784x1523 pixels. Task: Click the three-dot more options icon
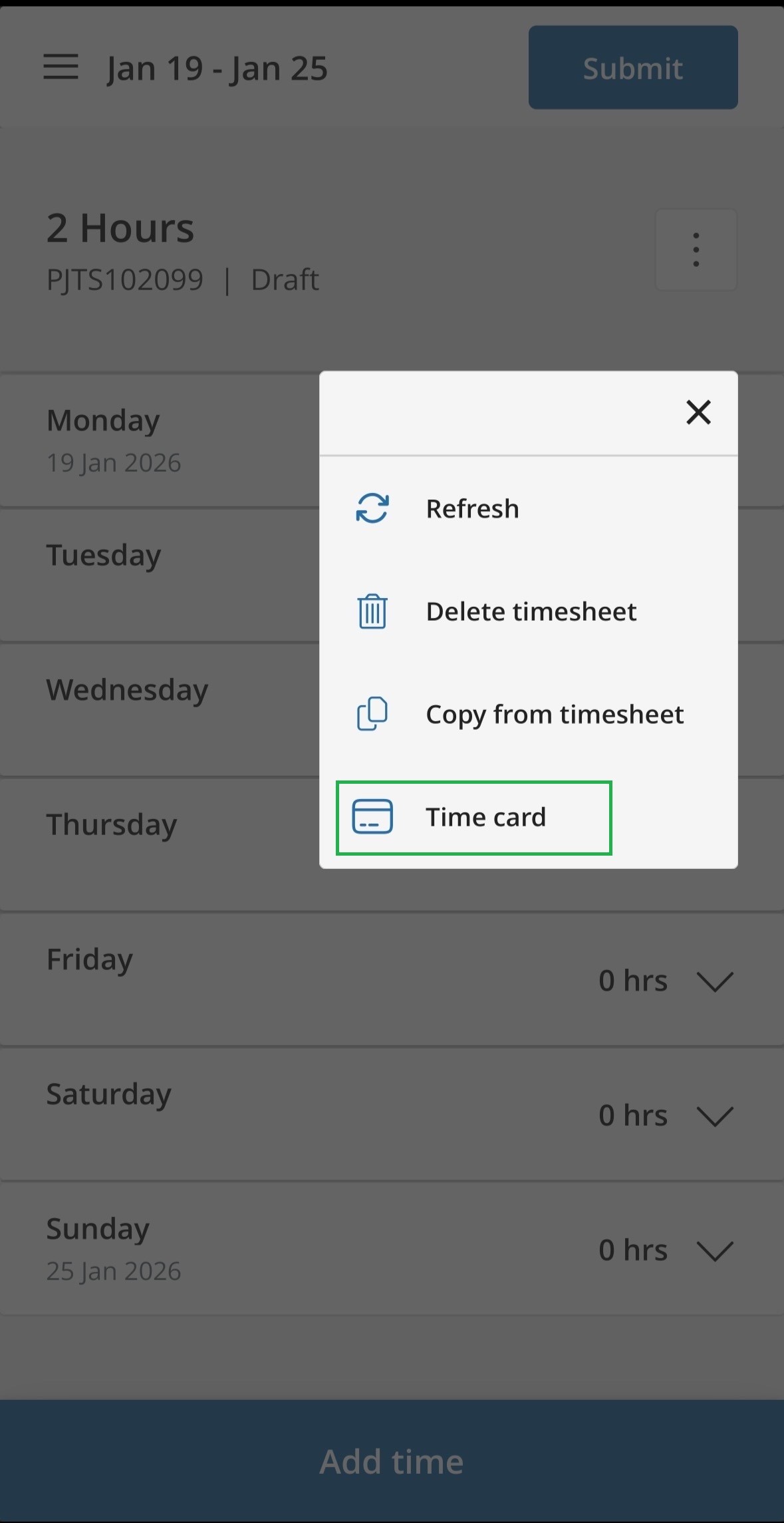(696, 250)
